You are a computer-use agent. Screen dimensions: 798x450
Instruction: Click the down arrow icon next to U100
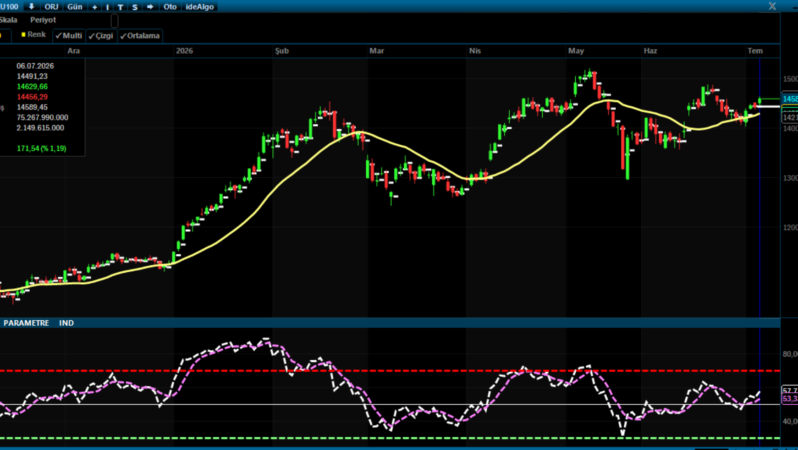32,7
